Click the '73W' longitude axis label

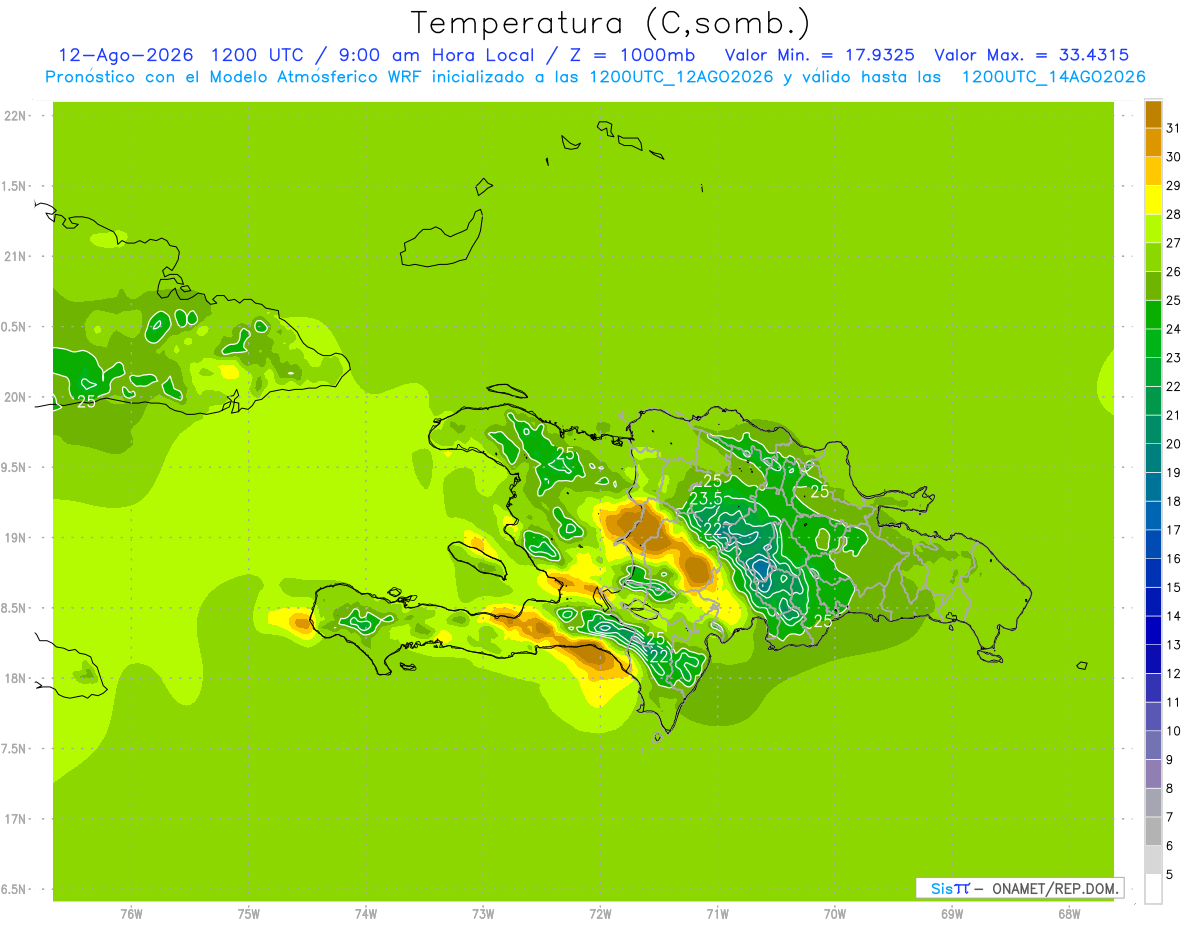483,914
